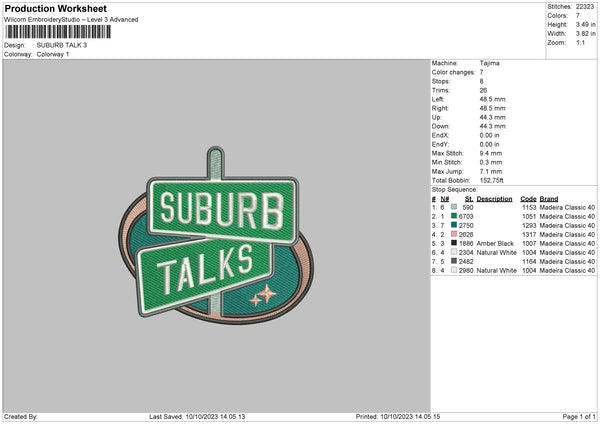Click the Stop Sequence section heading
The width and height of the screenshot is (600, 424).
(x=455, y=188)
